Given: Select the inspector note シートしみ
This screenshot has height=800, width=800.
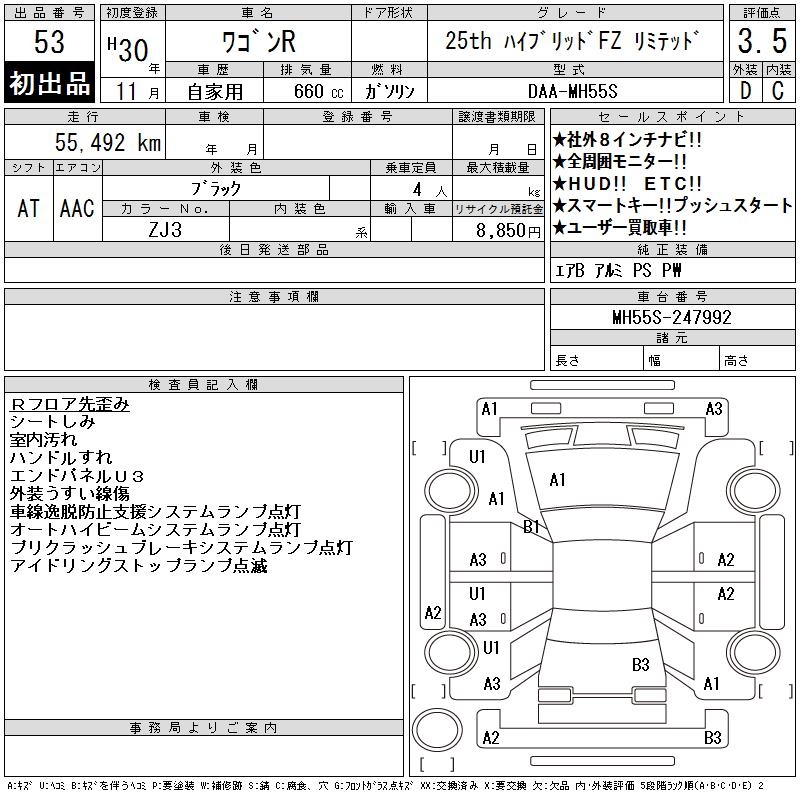Looking at the screenshot, I should tap(53, 422).
